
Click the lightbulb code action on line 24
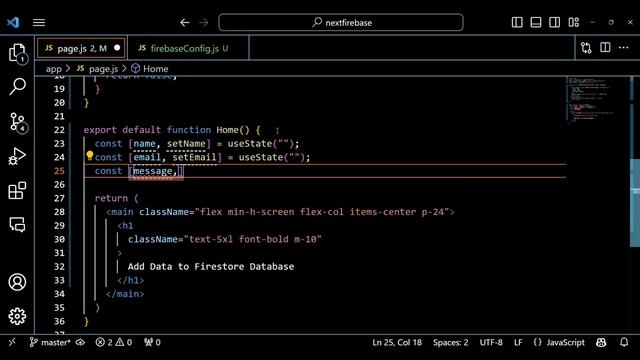pos(89,156)
